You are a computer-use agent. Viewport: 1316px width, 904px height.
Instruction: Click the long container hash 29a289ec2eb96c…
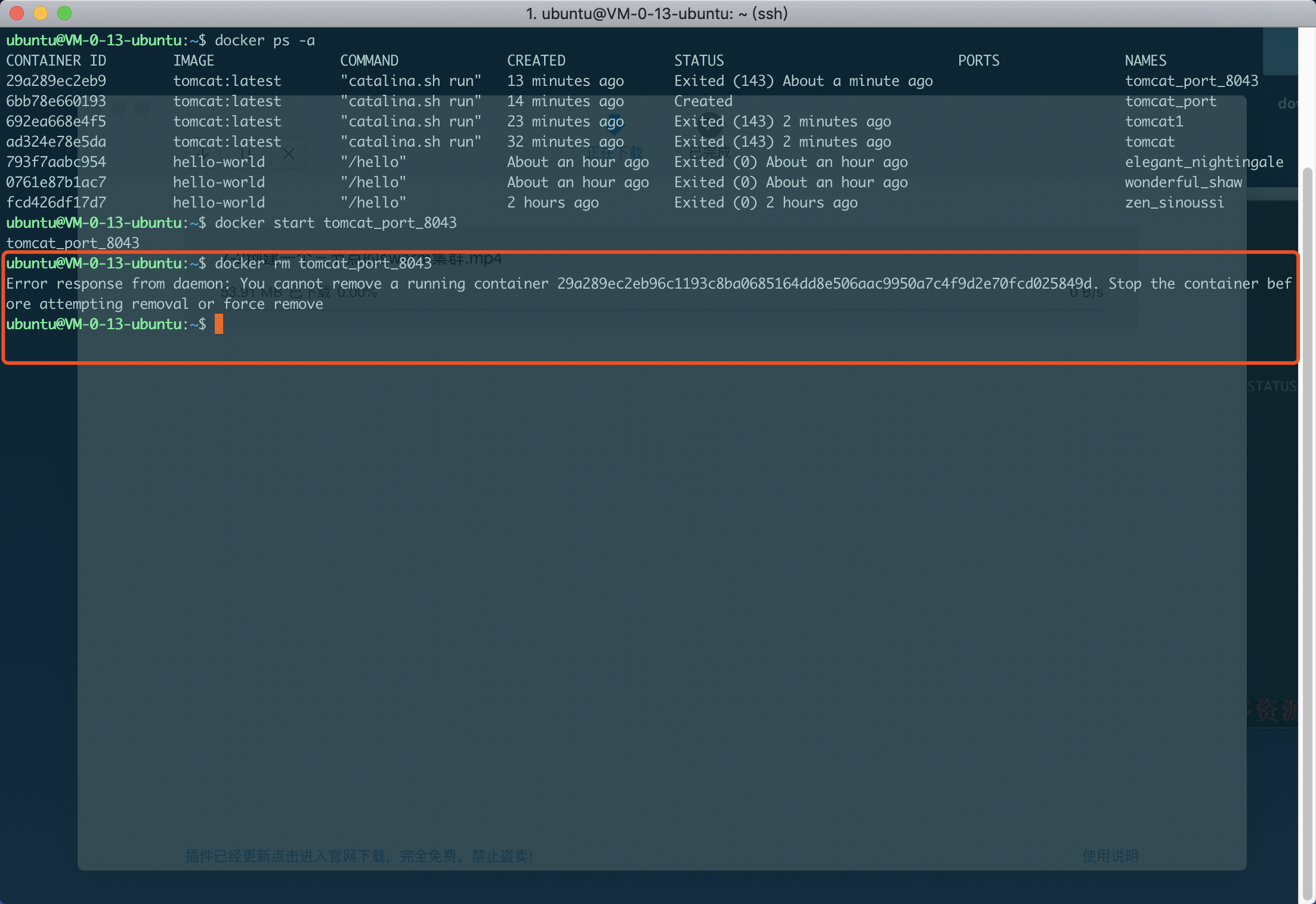coord(824,283)
